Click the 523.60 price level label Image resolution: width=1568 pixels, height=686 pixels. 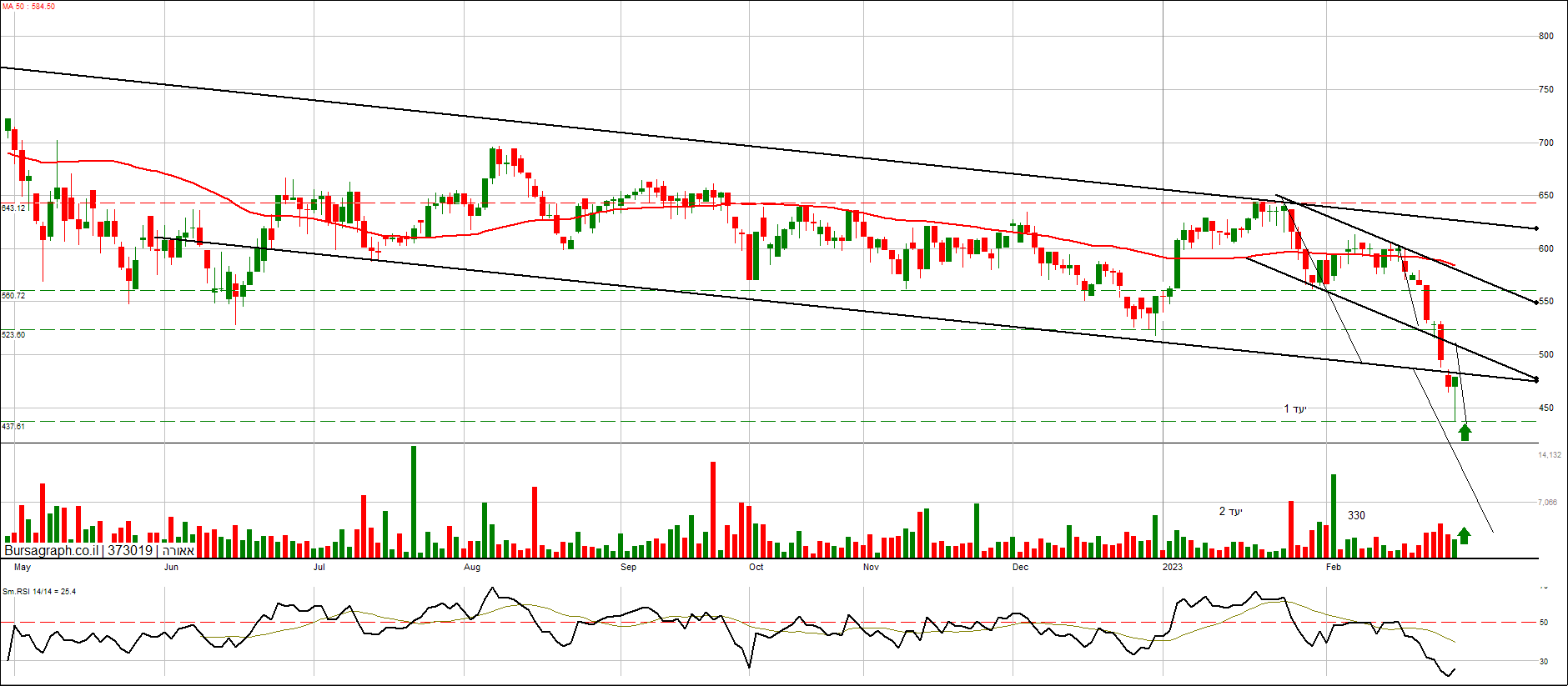pyautogui.click(x=13, y=335)
